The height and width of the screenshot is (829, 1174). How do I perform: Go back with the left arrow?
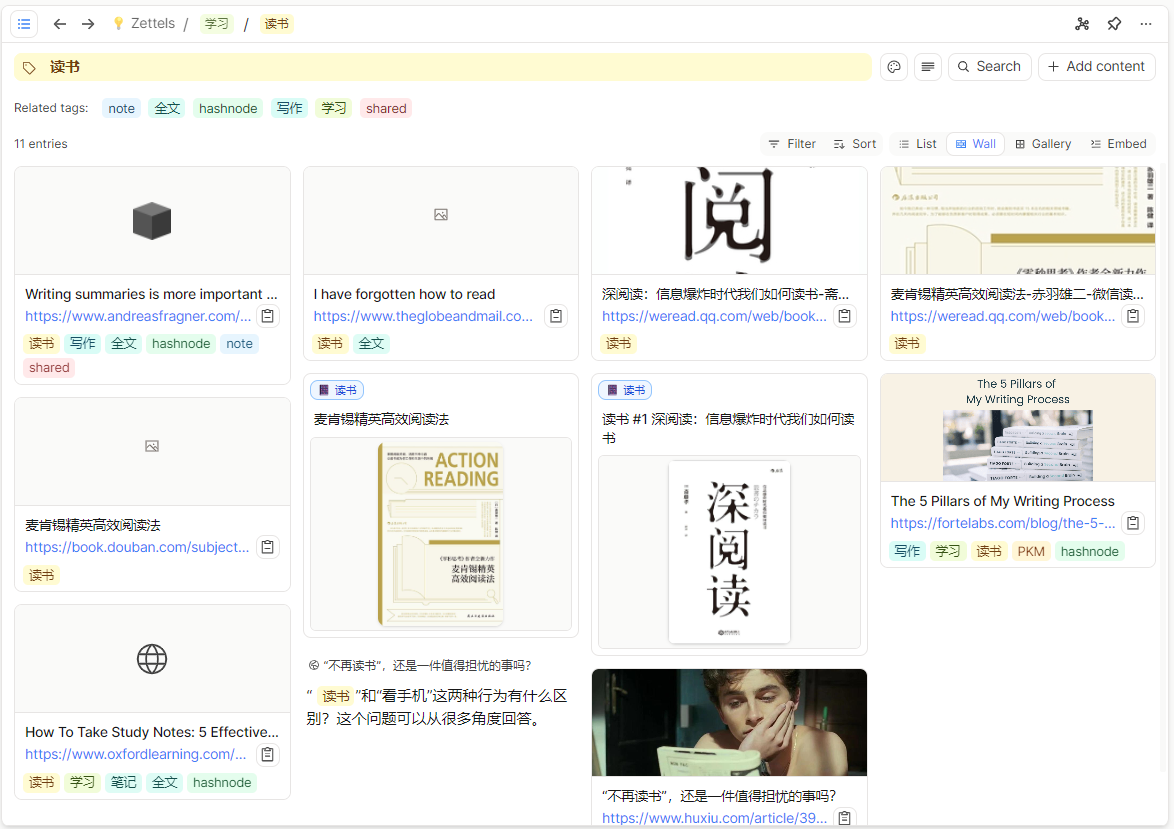click(60, 24)
